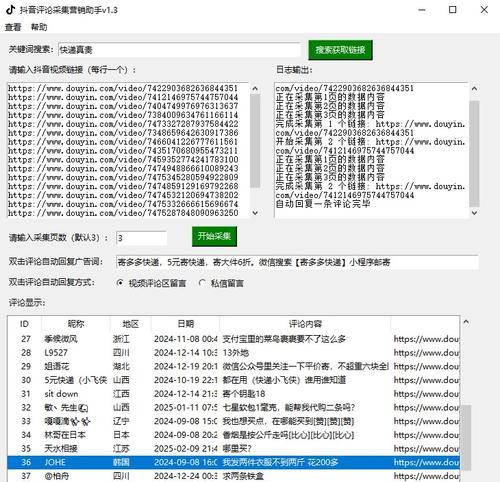Click the 寄个钥匙18 comment text
Screen dimensions: 500x482
(244, 394)
